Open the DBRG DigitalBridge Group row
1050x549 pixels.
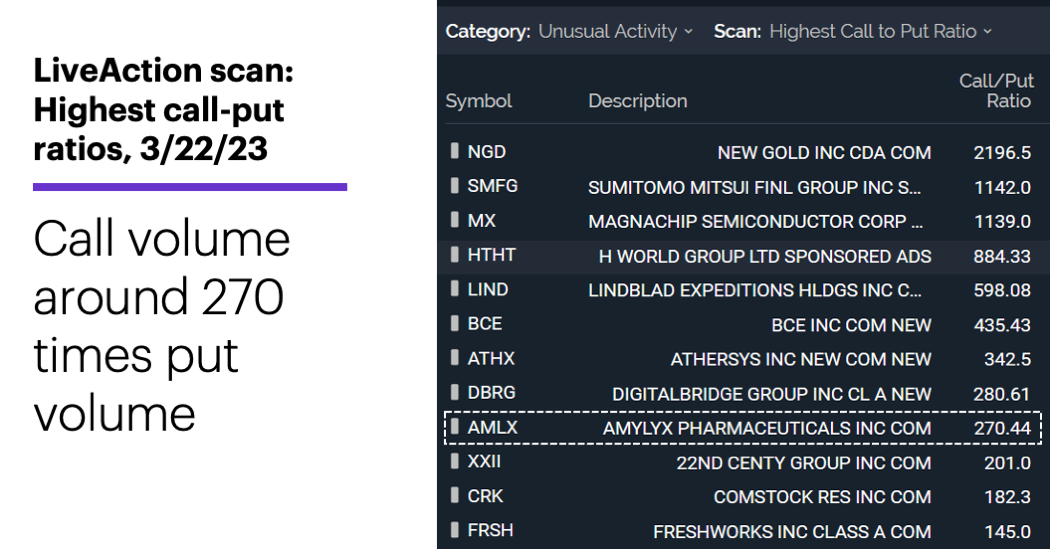[x=743, y=394]
